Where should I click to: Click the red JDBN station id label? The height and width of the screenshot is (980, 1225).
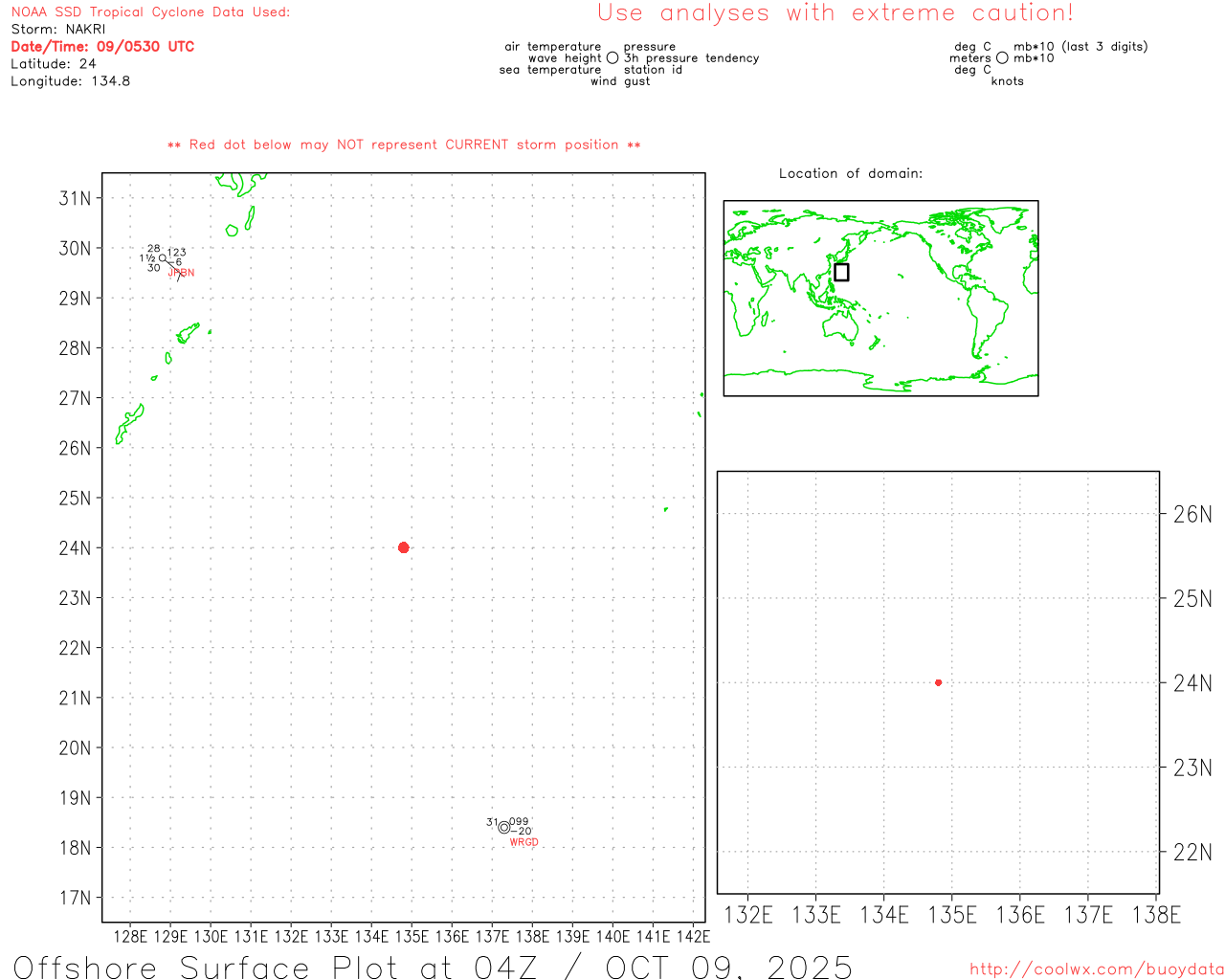coord(182,273)
